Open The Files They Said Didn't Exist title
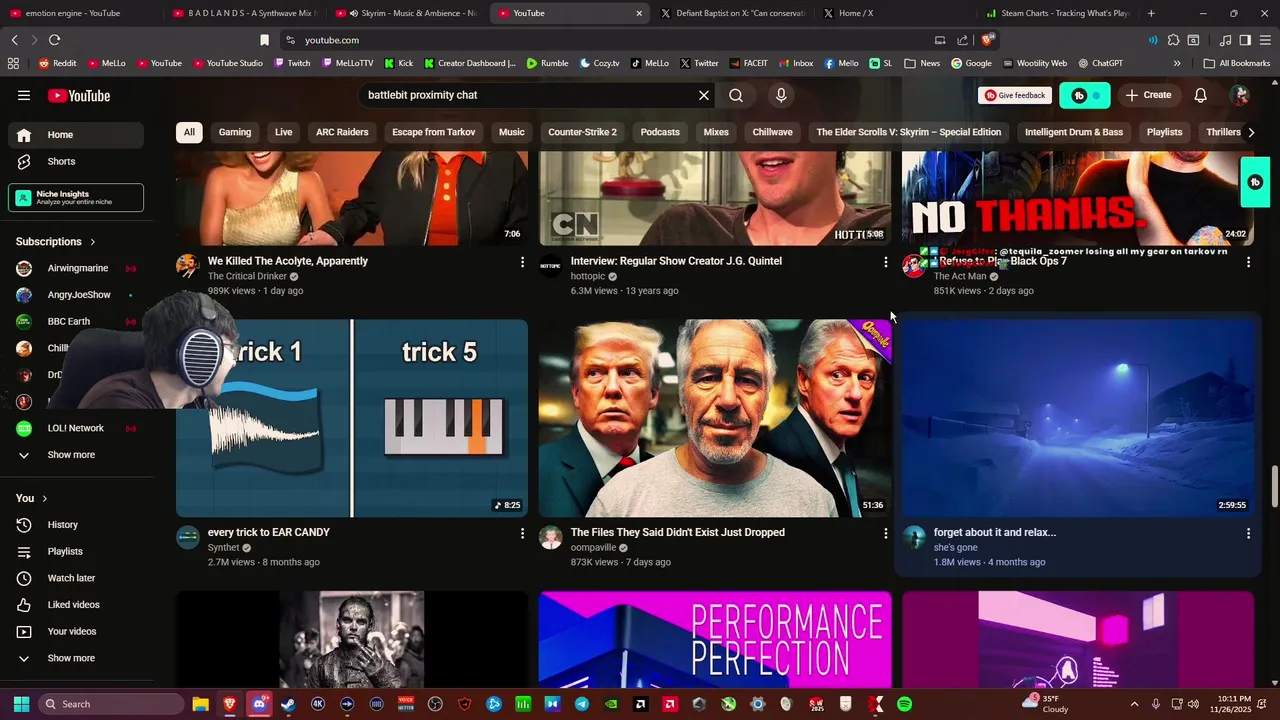Viewport: 1280px width, 720px height. tap(677, 532)
